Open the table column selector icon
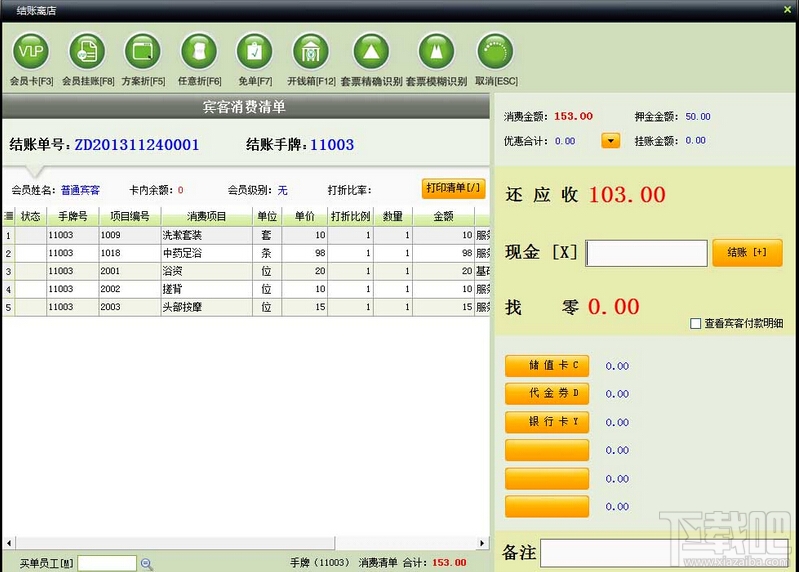The width and height of the screenshot is (799, 572). click(8, 216)
